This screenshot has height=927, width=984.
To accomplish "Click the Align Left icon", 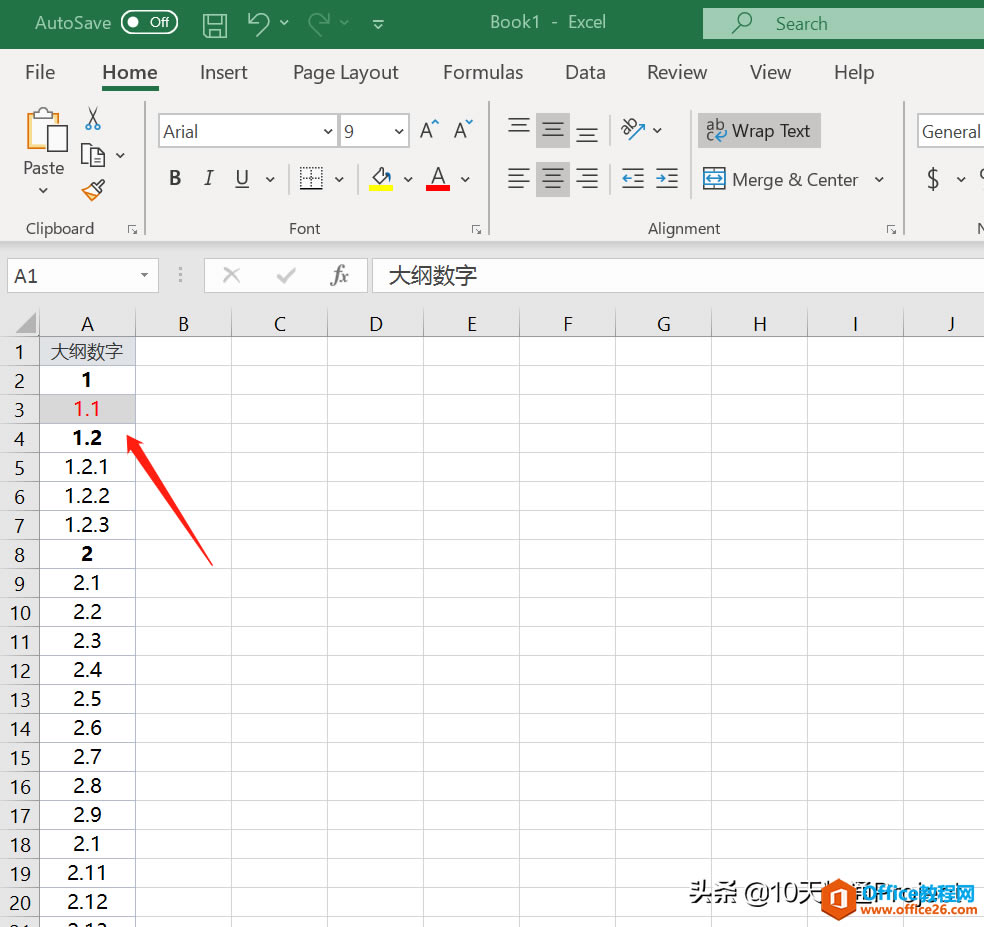I will pos(518,179).
